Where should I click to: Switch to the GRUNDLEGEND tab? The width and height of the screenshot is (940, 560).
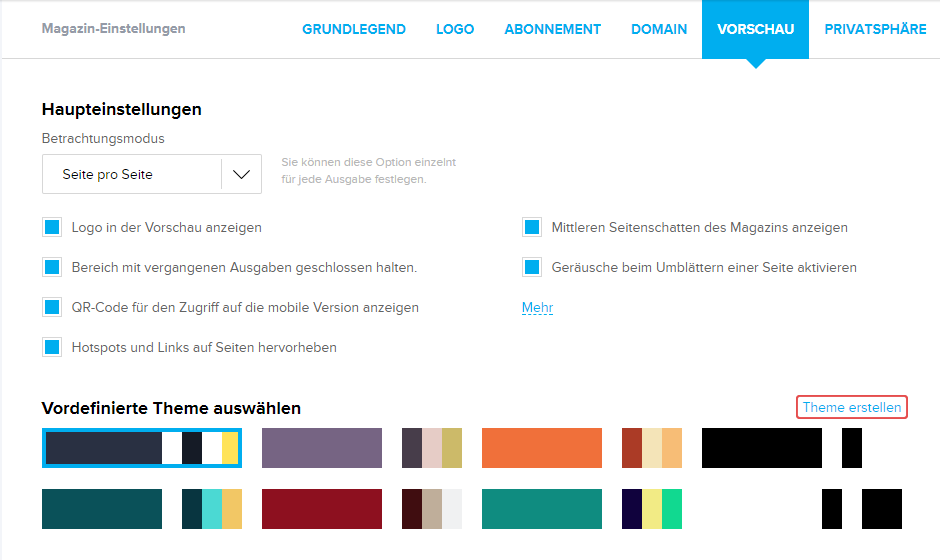(354, 29)
